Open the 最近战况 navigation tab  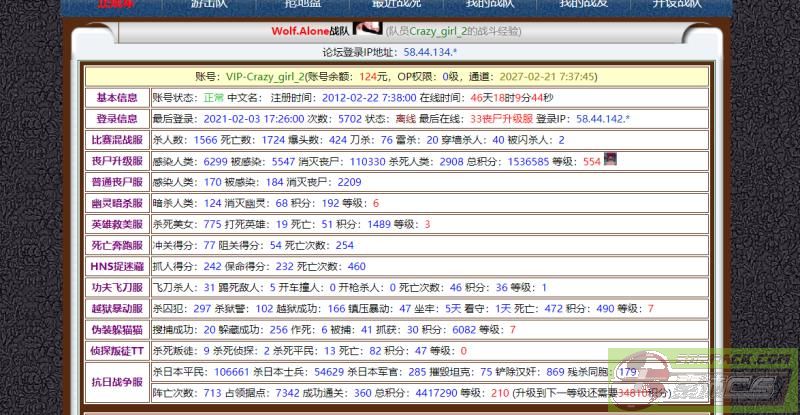[x=391, y=5]
